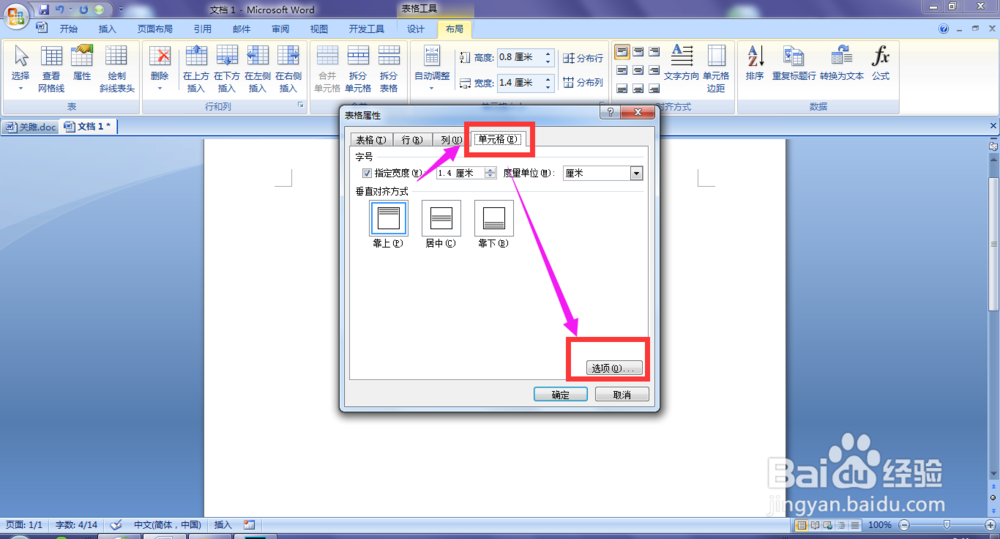
Task: Open 度量单位 dropdown in dialog
Action: tap(636, 173)
